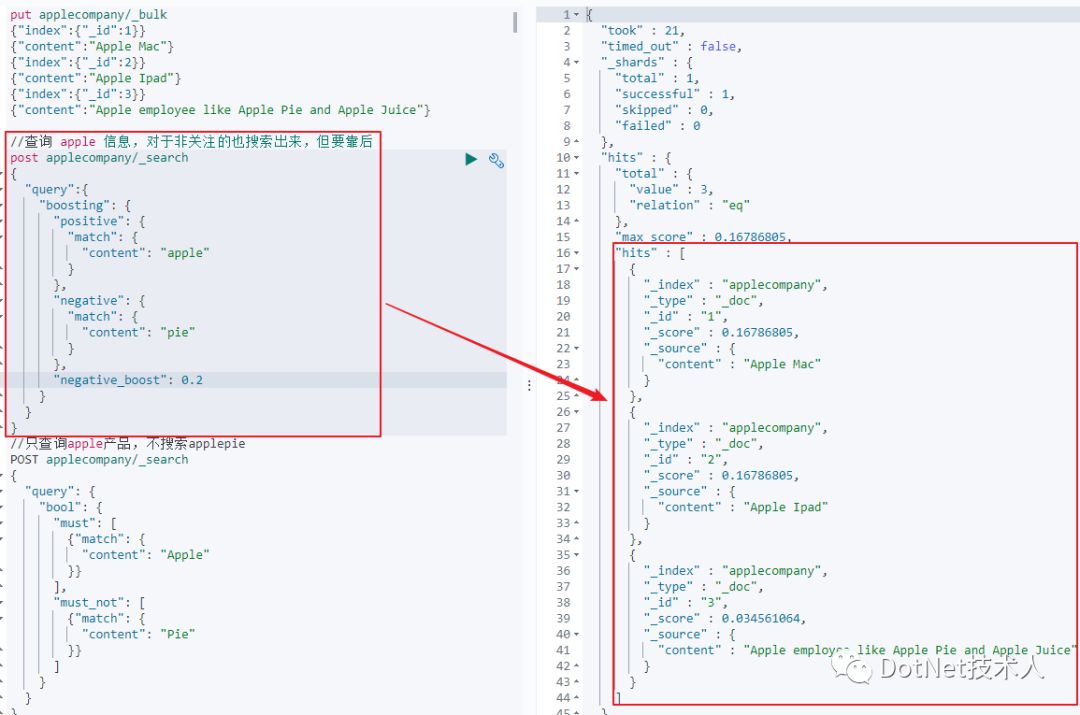Click response line number 20 in the gutter
The height and width of the screenshot is (715, 1080).
(x=563, y=317)
